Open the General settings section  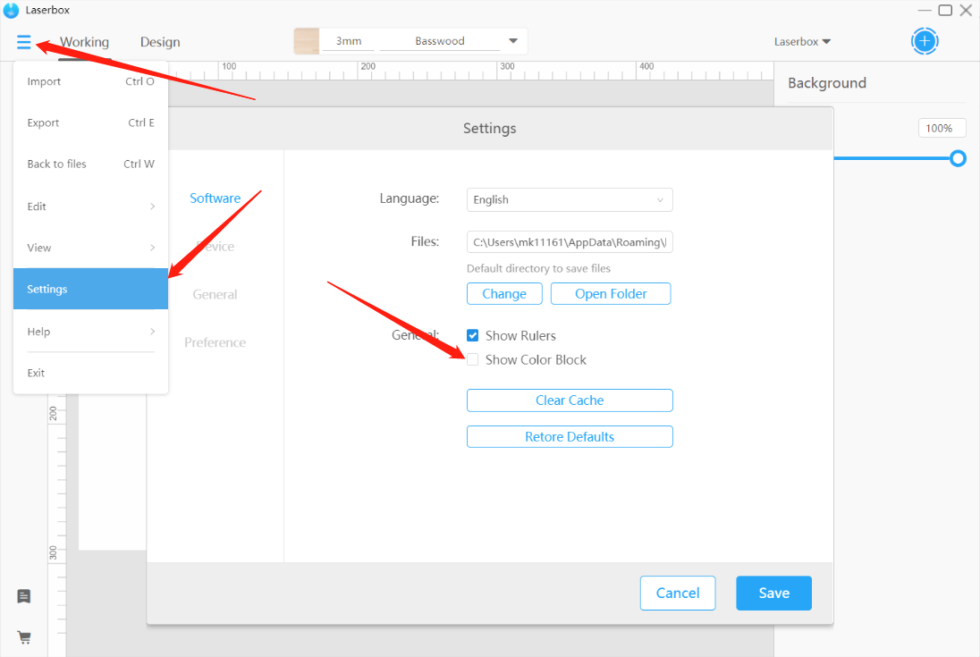pos(215,294)
